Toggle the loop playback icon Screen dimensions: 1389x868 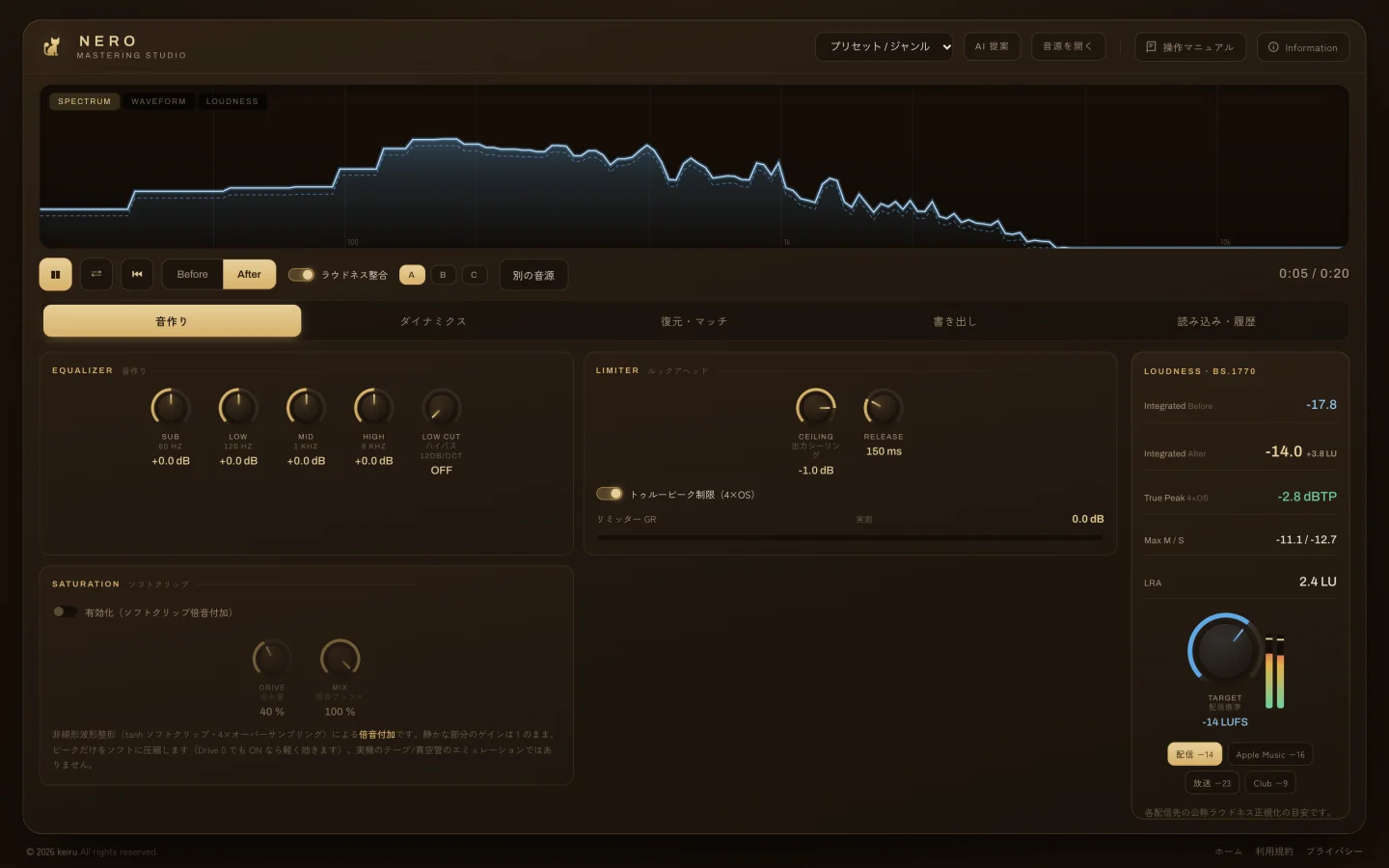click(96, 275)
